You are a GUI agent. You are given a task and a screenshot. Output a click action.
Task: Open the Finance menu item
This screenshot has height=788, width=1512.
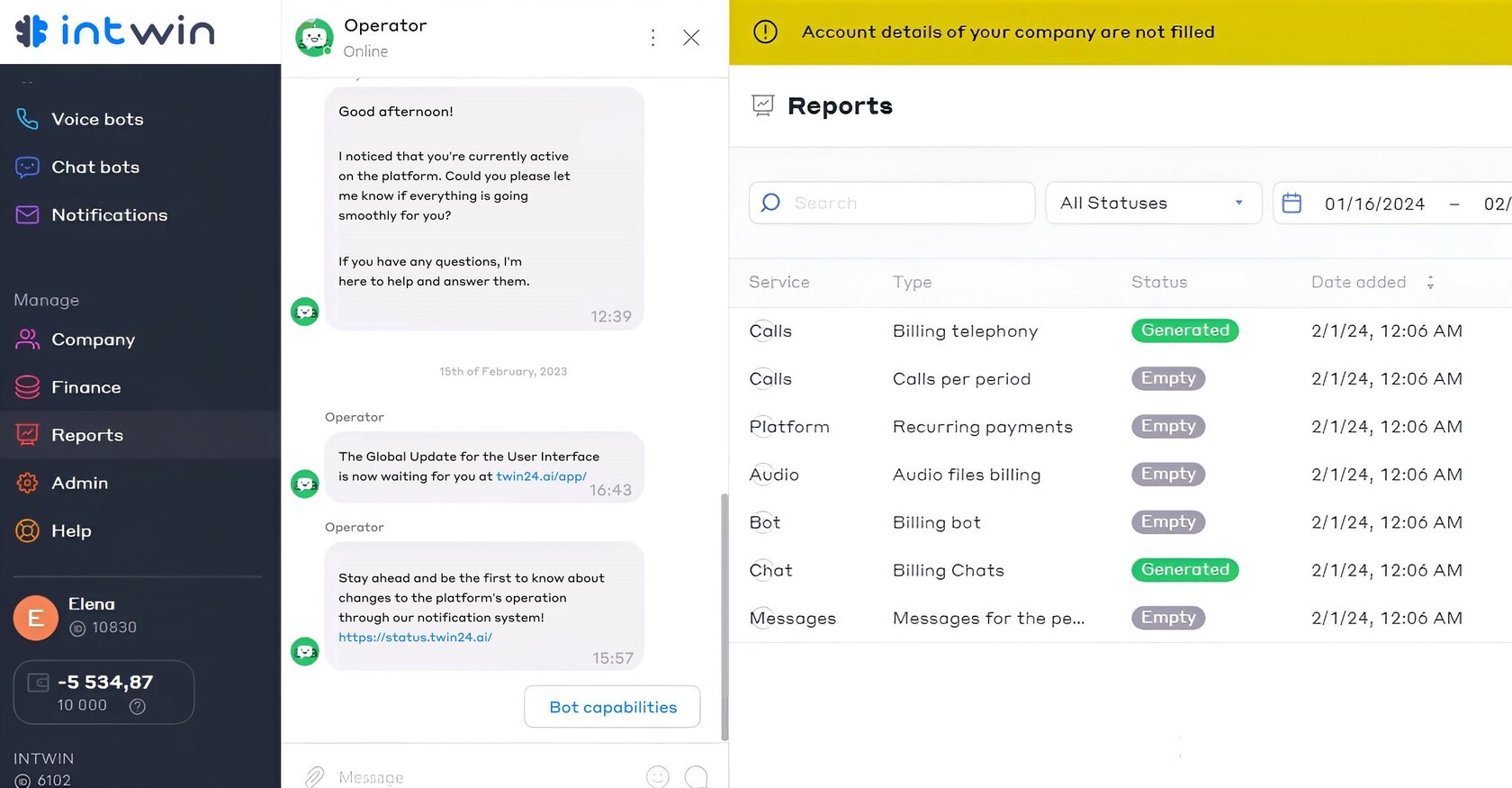tap(85, 387)
